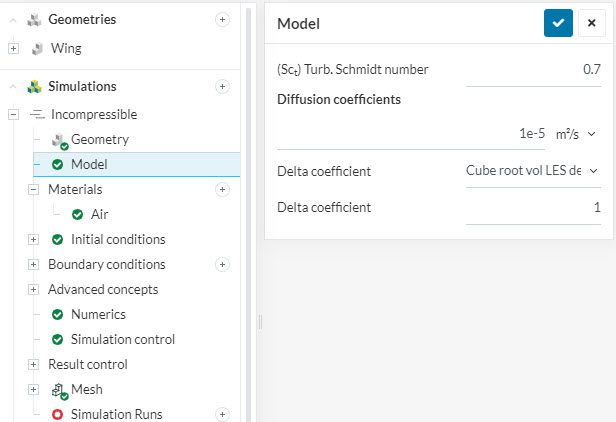This screenshot has height=422, width=616.
Task: Collapse the Incompressible simulation node
Action: click(x=13, y=115)
